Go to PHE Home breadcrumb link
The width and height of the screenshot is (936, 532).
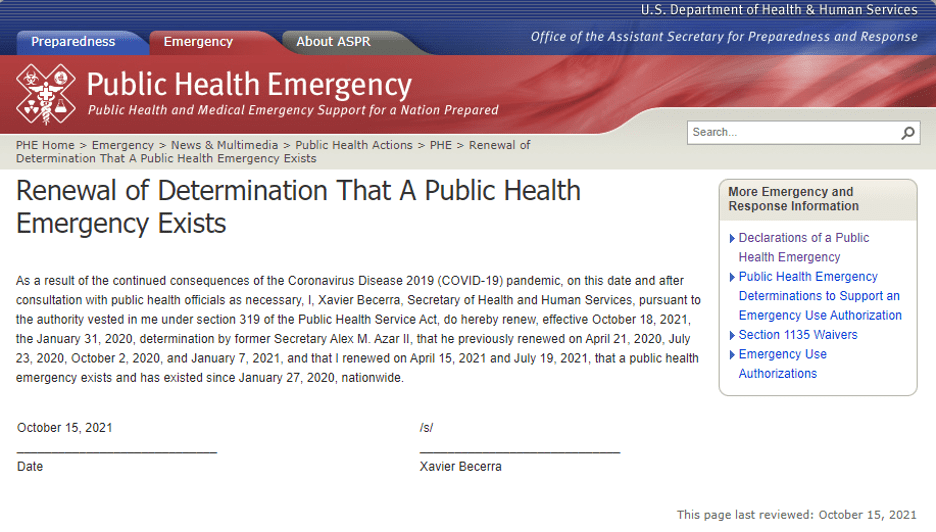coord(45,145)
